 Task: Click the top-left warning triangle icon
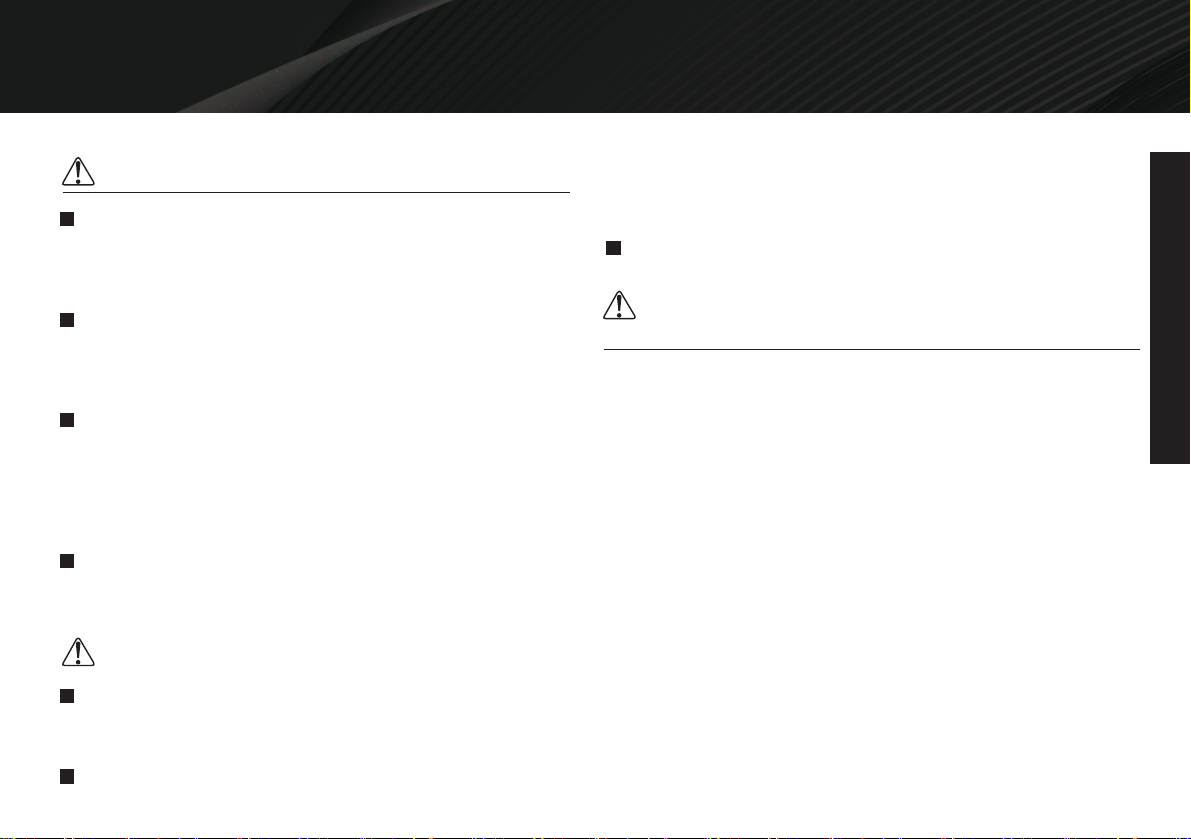[78, 172]
